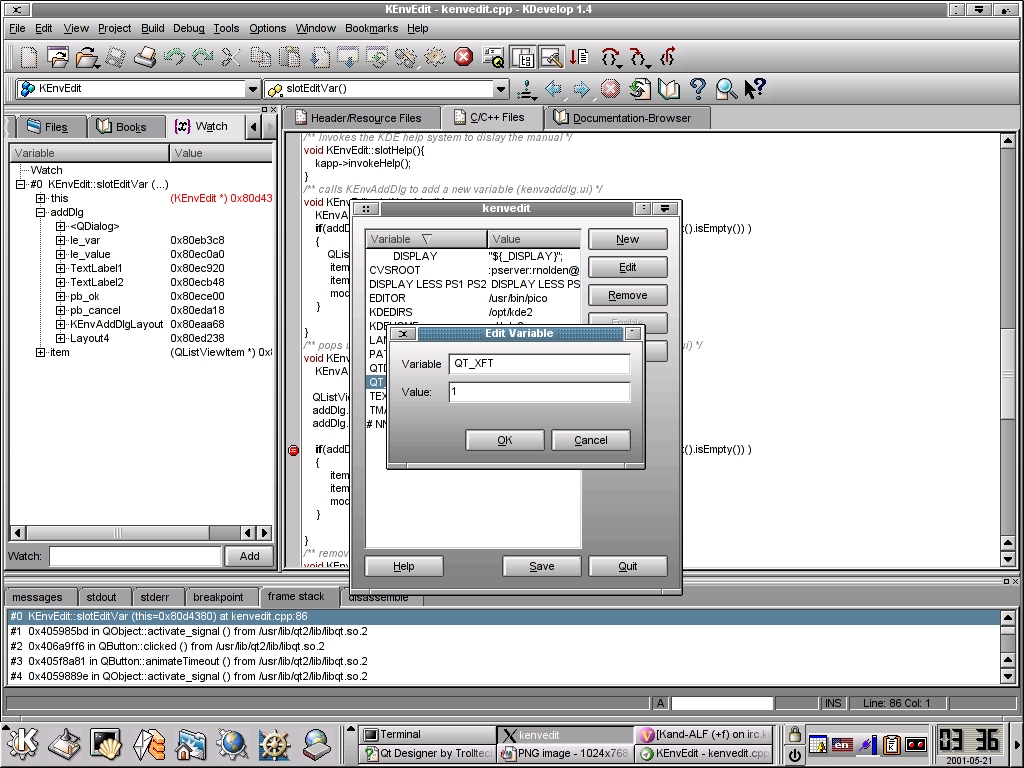This screenshot has height=768, width=1024.
Task: Click Remove in the kenvedit window
Action: [x=627, y=295]
